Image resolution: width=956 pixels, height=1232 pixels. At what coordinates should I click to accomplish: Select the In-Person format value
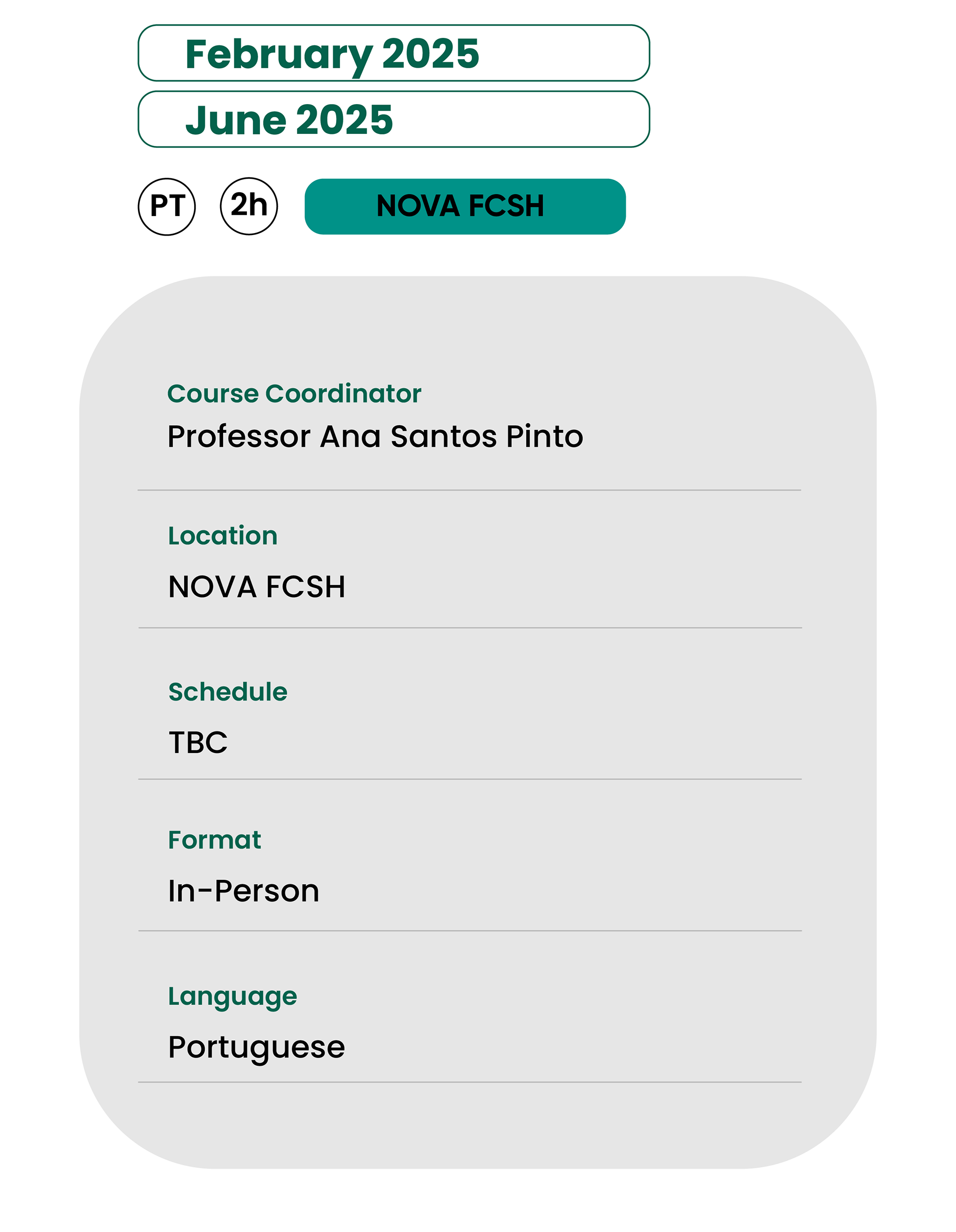(243, 891)
